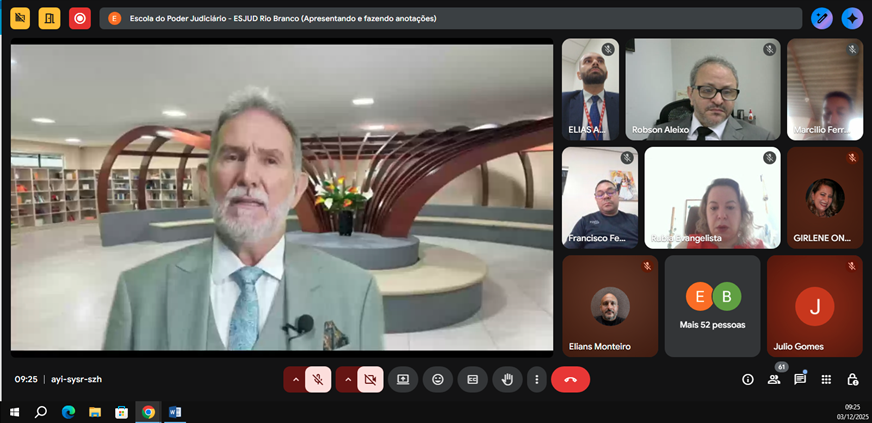Click the Gemini sparkle icon
This screenshot has height=423, width=872.
point(852,18)
